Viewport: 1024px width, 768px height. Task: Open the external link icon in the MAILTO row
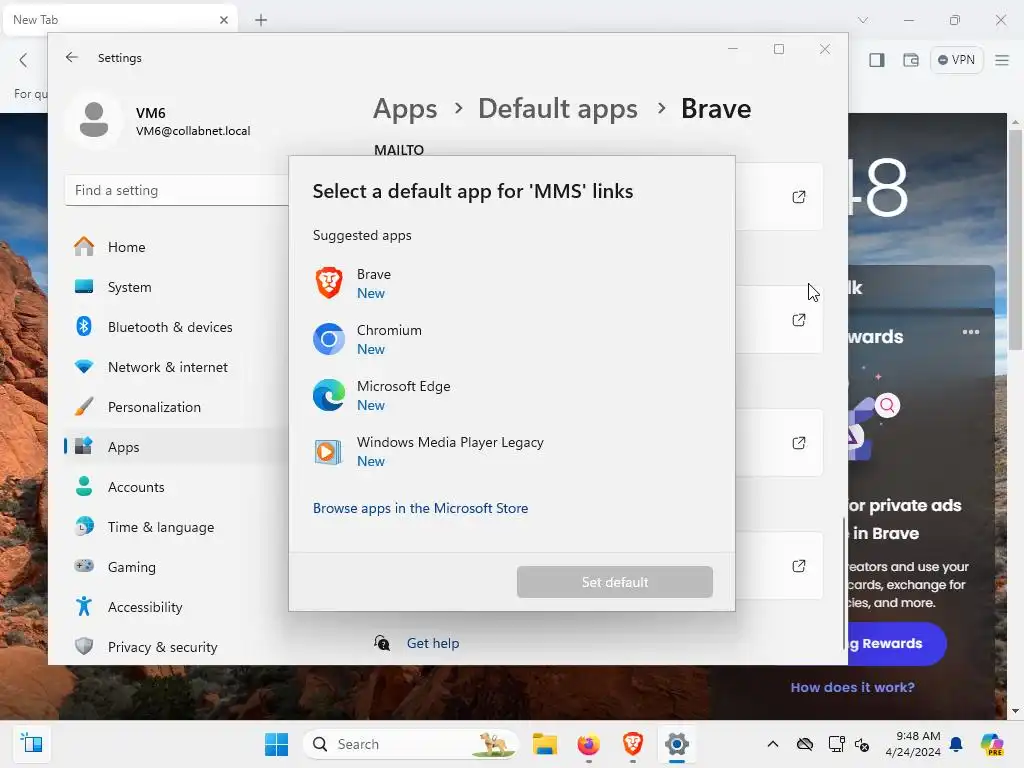[x=799, y=197]
